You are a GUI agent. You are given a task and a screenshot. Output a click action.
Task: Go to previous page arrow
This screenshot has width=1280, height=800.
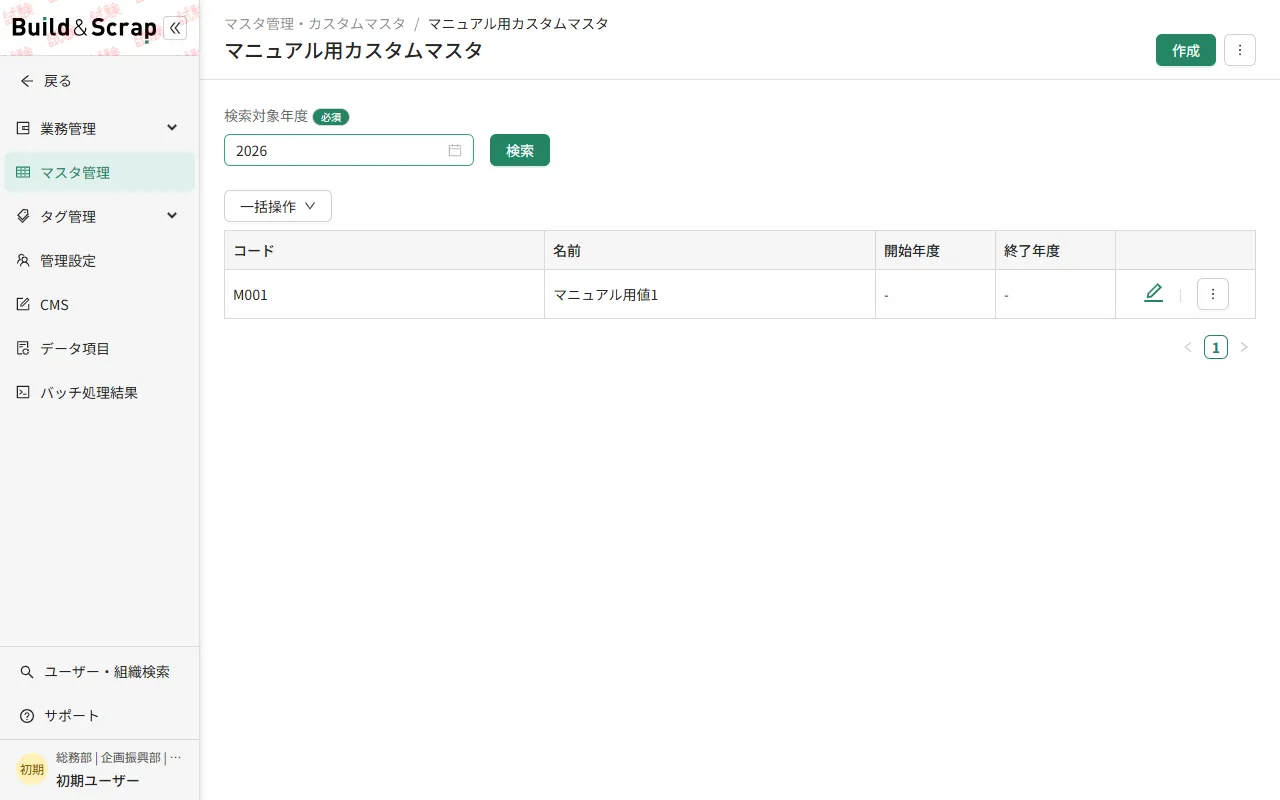pyautogui.click(x=1188, y=347)
